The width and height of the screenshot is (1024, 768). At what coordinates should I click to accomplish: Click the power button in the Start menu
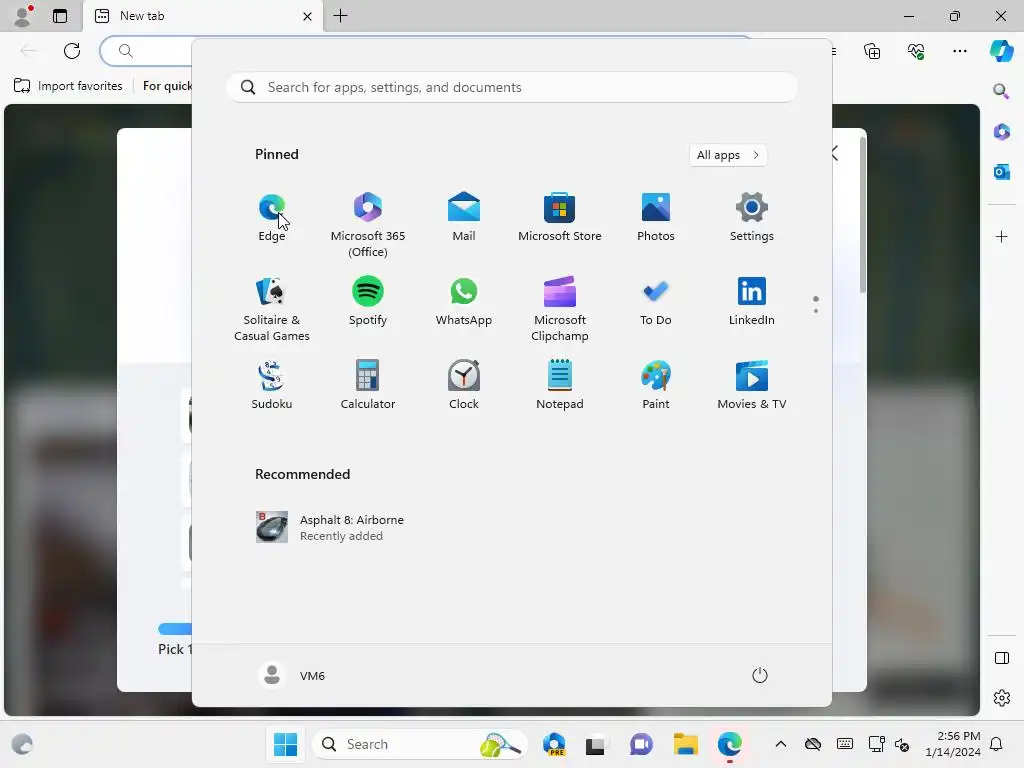point(760,675)
